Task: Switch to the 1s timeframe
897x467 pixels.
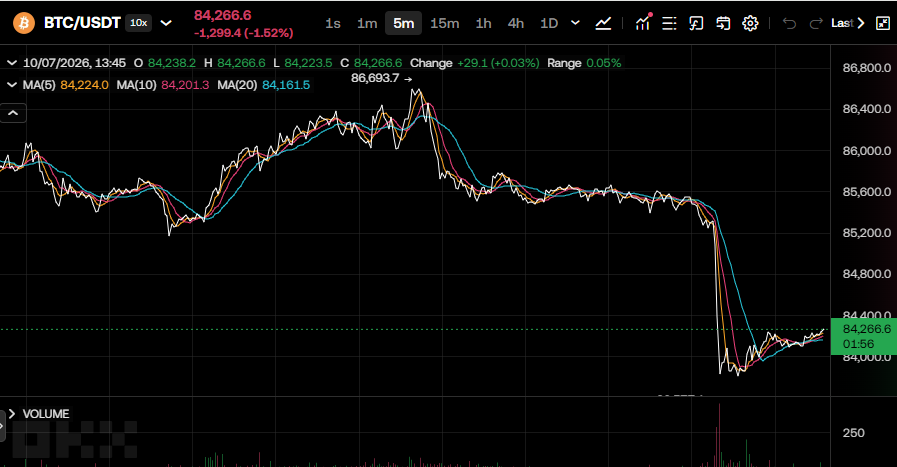Action: point(332,23)
